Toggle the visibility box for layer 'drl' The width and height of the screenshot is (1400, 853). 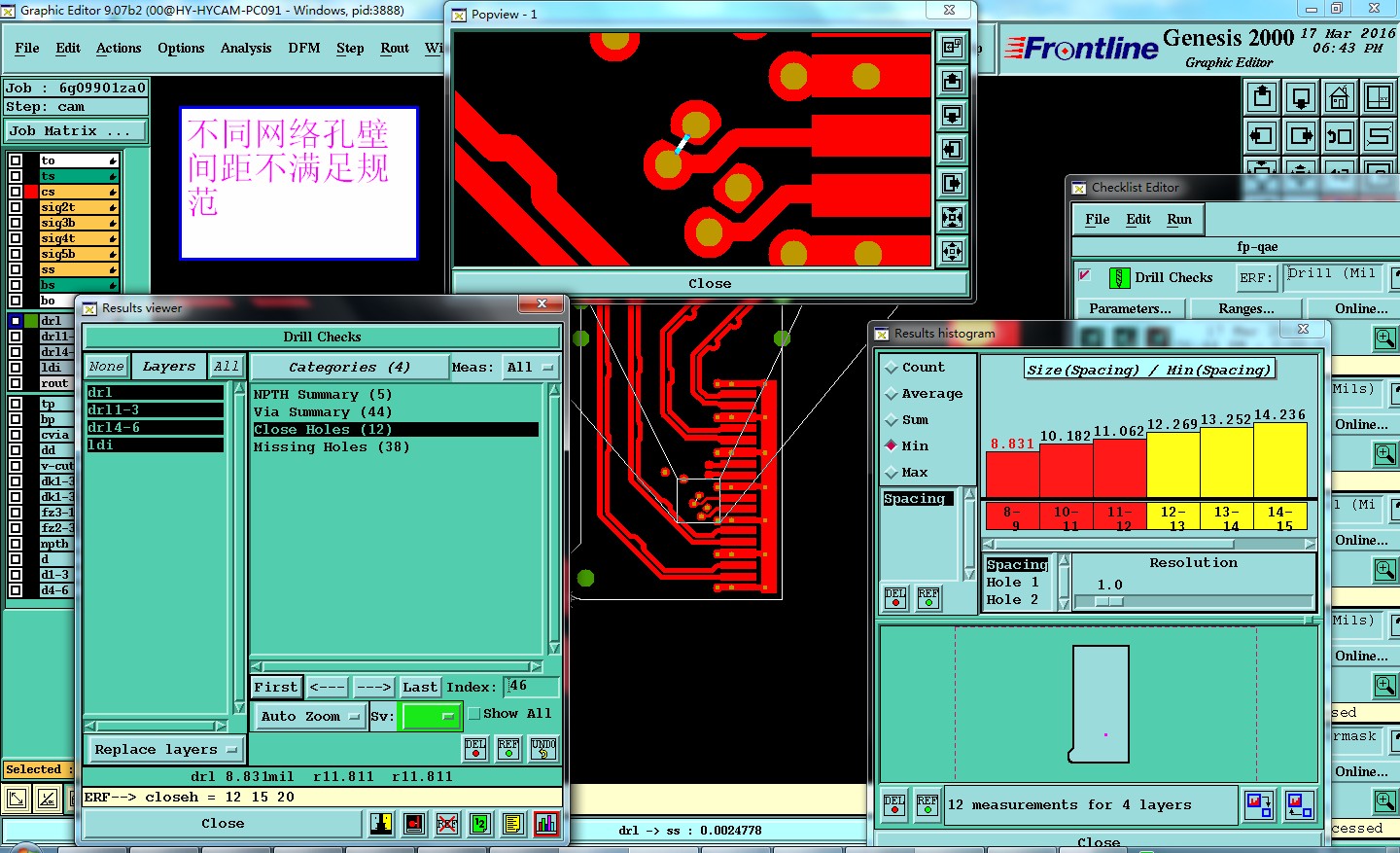[15, 321]
